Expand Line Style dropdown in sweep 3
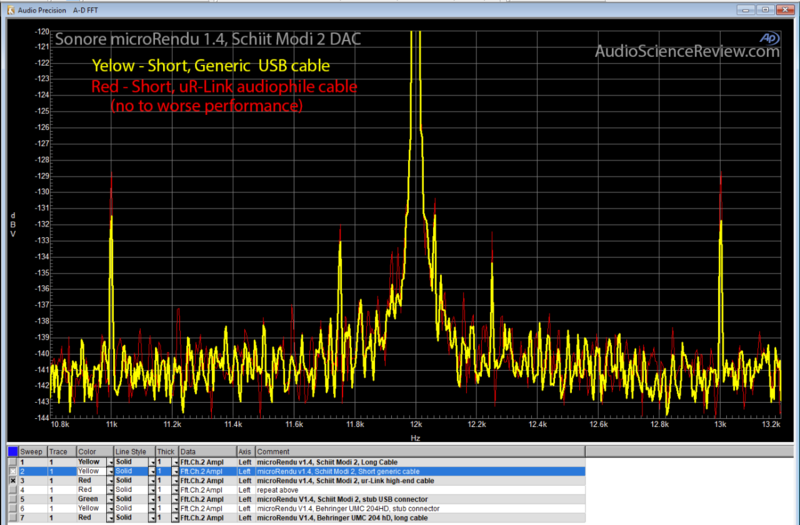Image resolution: width=800 pixels, height=525 pixels. (x=151, y=481)
